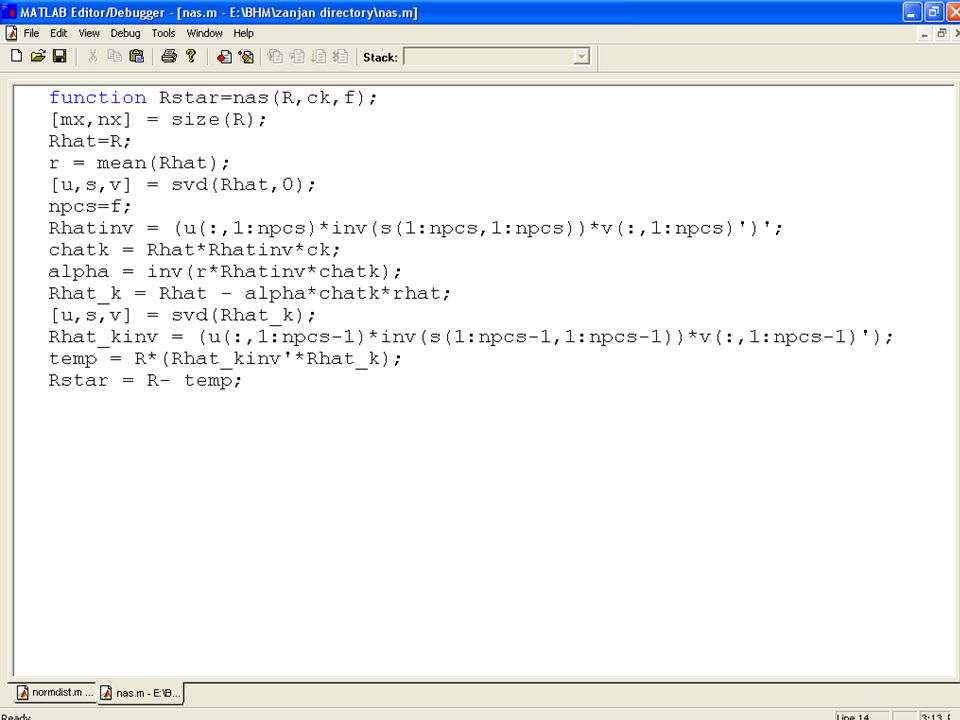Click Clear All Breakpoints icon

[246, 57]
